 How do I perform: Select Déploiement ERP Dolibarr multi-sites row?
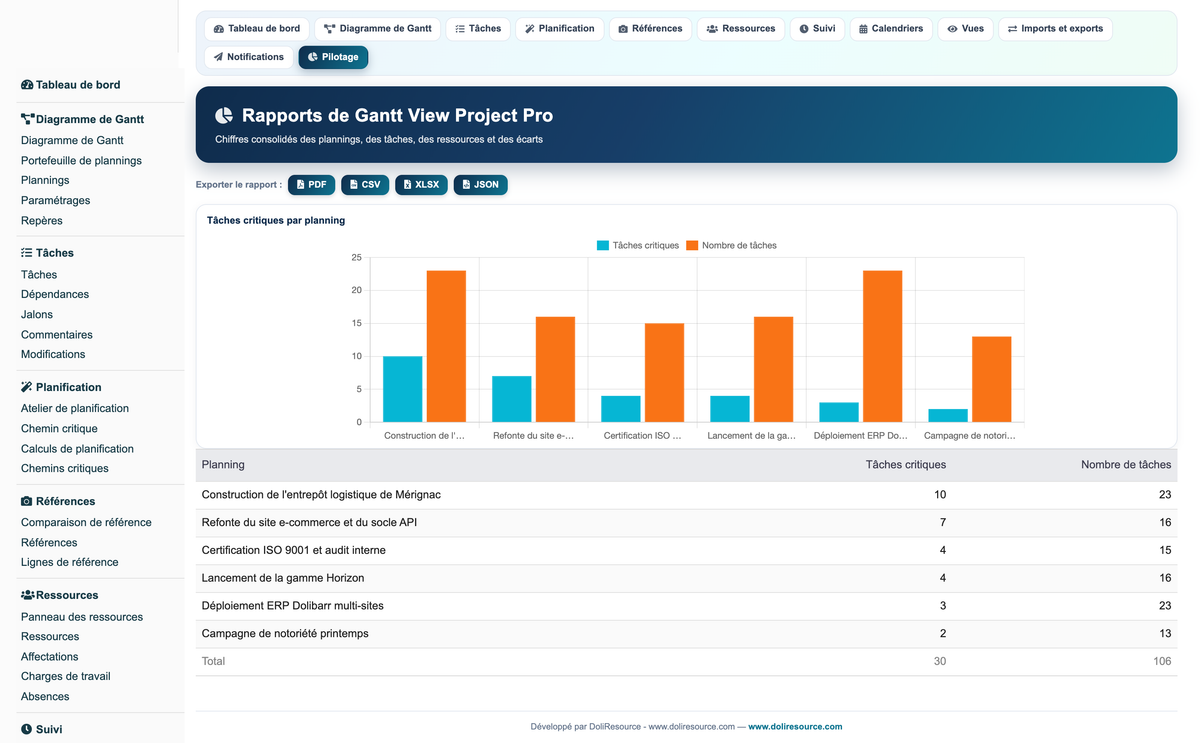coord(686,606)
